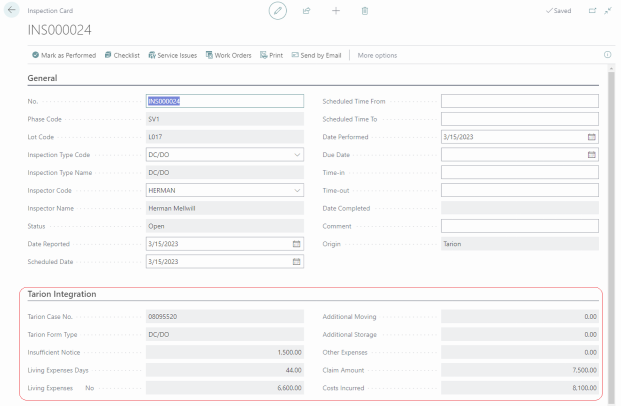
Task: Click Phase Code value SV1
Action: [225, 119]
